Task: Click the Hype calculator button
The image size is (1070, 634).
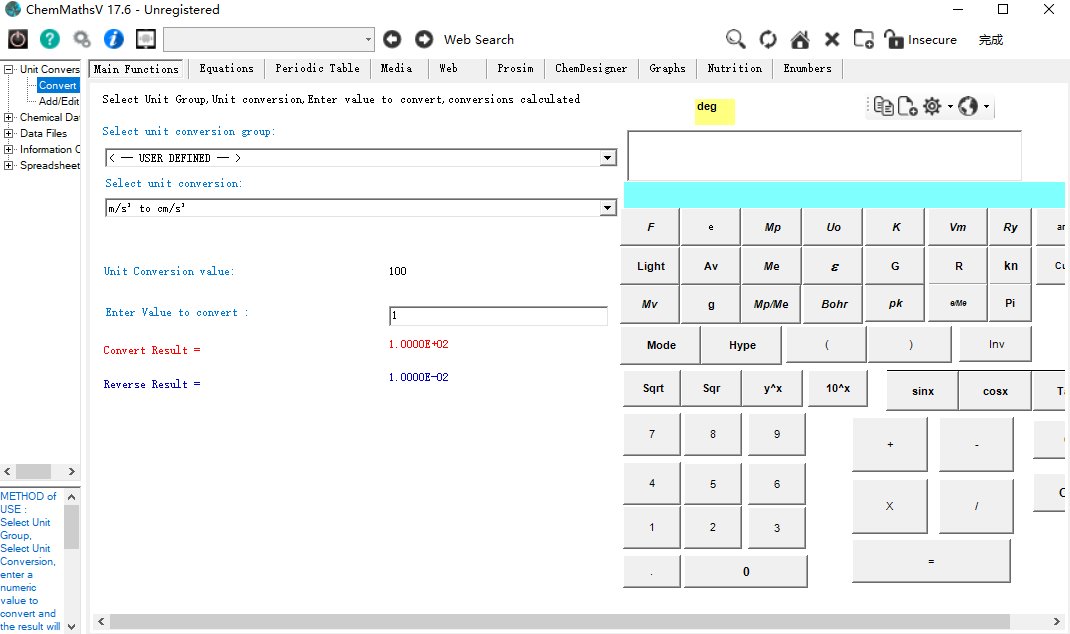Action: click(x=742, y=345)
